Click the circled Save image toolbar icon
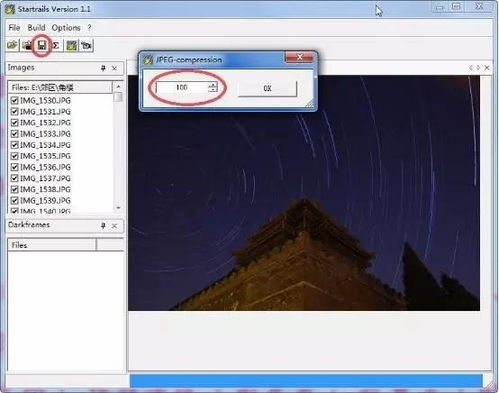 pyautogui.click(x=42, y=45)
